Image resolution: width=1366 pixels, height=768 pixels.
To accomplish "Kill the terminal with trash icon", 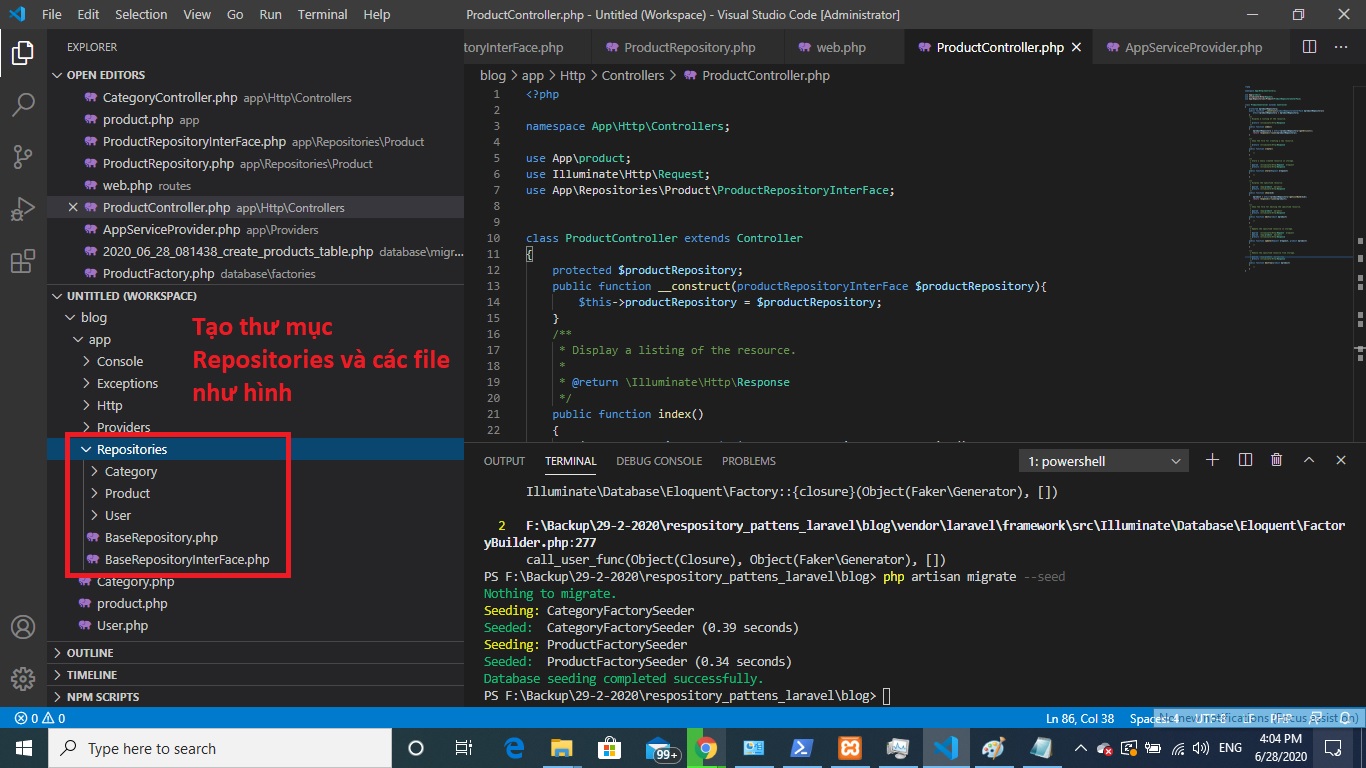I will click(x=1276, y=460).
